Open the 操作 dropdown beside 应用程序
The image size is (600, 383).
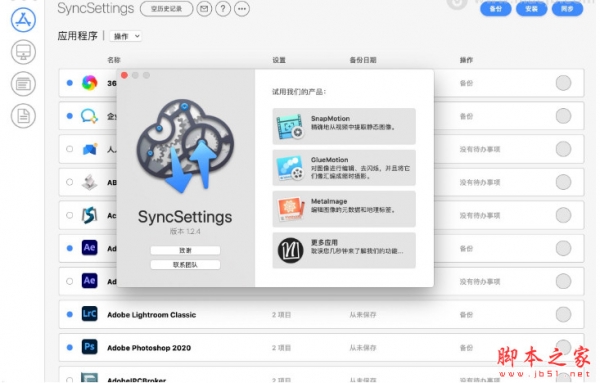[126, 36]
